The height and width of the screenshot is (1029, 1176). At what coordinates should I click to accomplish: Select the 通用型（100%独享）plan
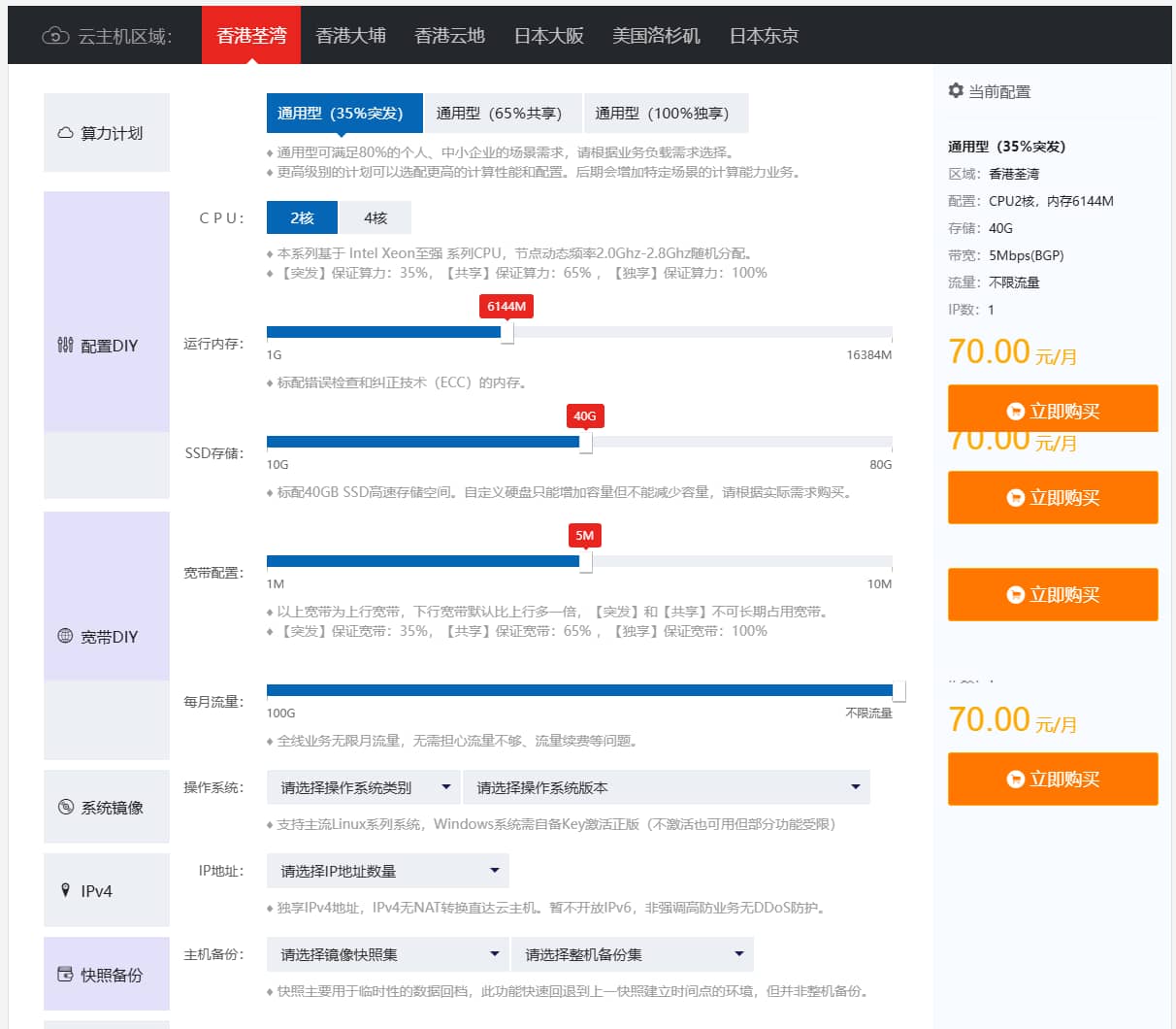665,113
